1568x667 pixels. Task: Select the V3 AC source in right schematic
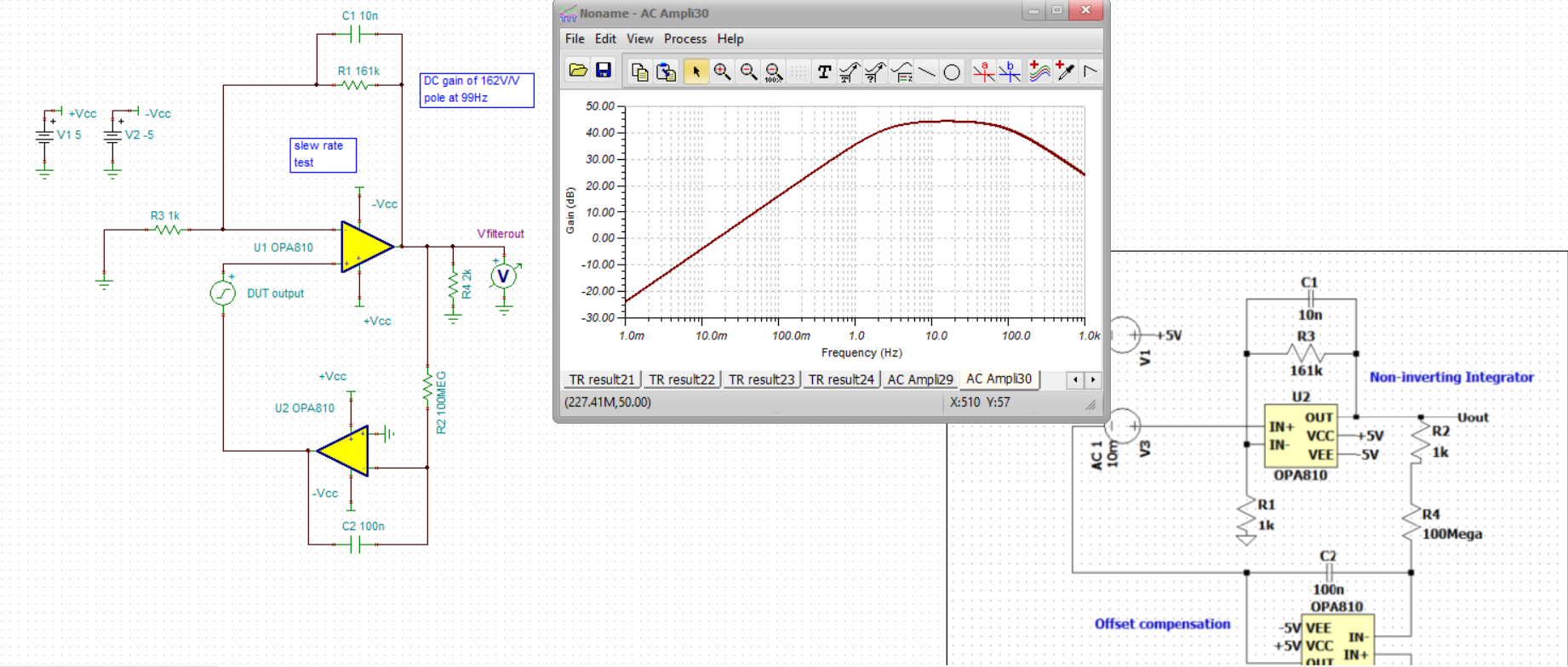[1123, 425]
